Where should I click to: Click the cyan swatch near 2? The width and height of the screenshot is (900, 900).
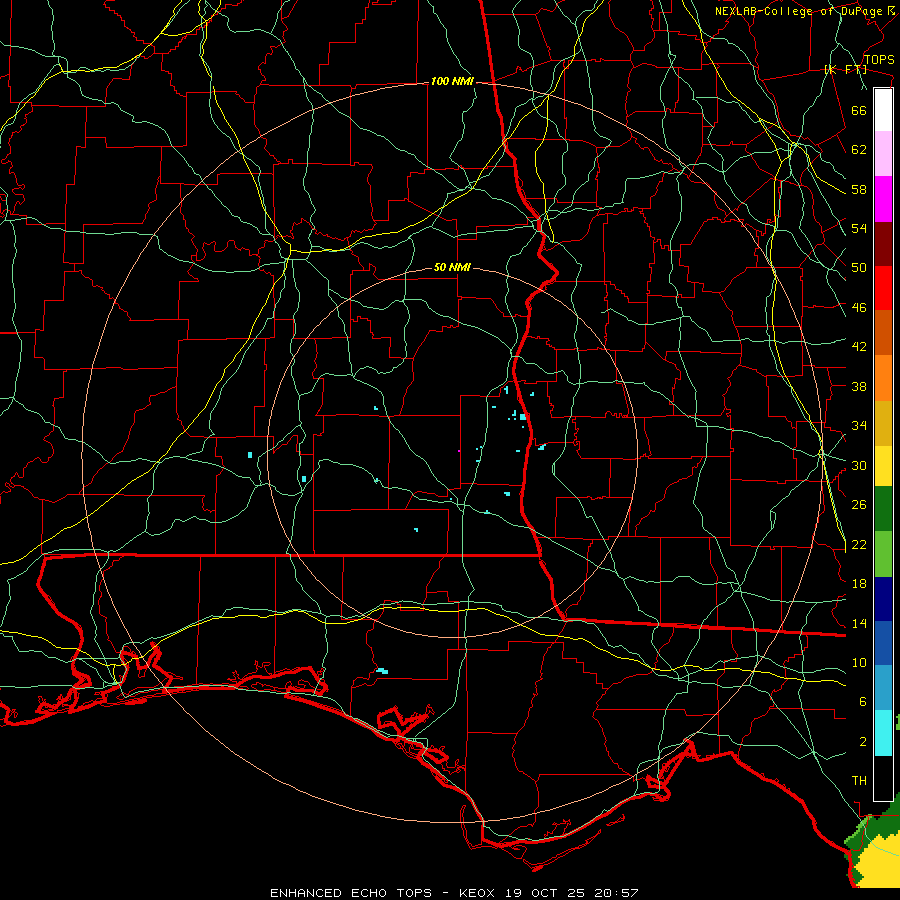coord(883,733)
